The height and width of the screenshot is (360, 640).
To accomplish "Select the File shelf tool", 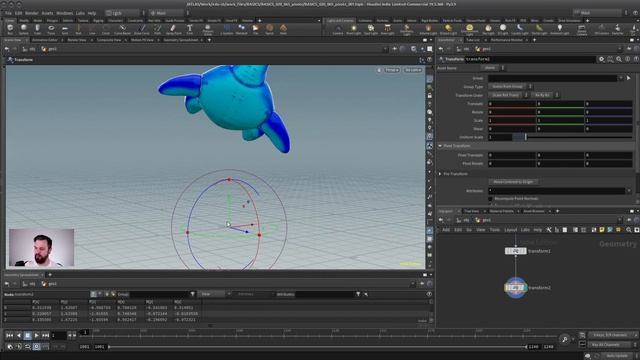I will (256, 29).
